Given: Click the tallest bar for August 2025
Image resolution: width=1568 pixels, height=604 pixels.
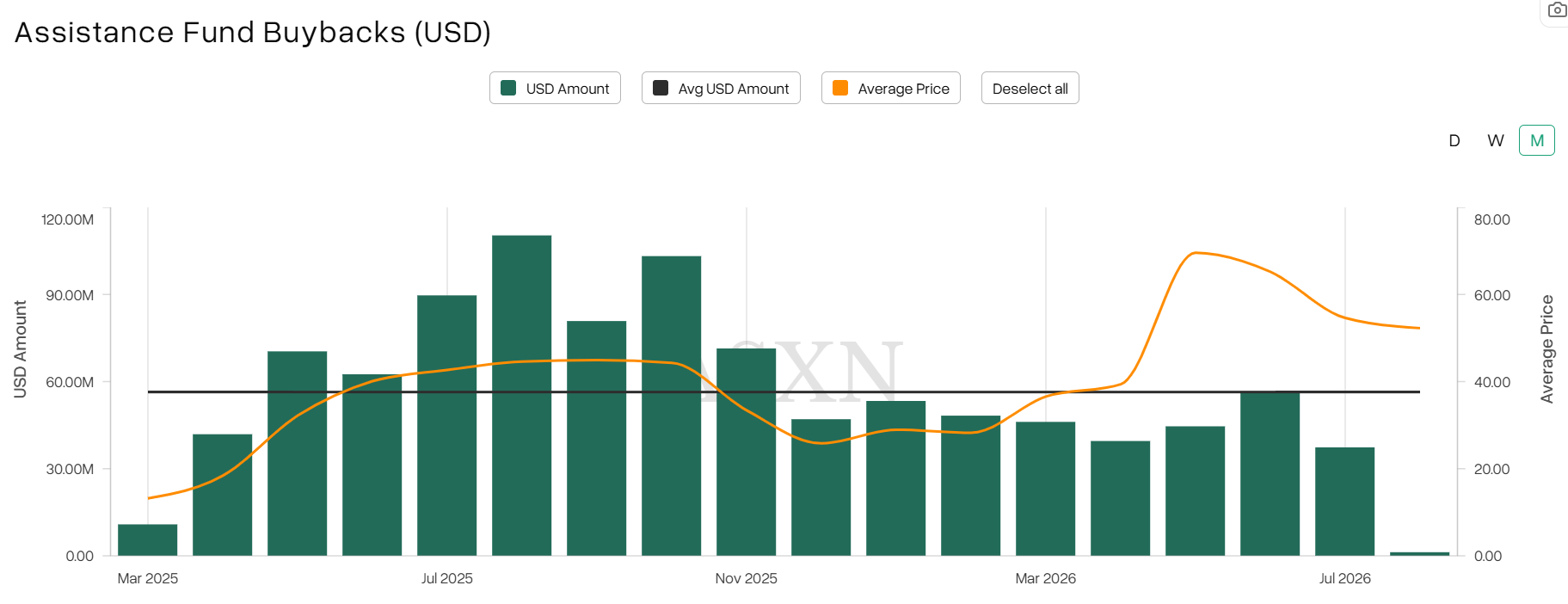Looking at the screenshot, I should (x=522, y=395).
